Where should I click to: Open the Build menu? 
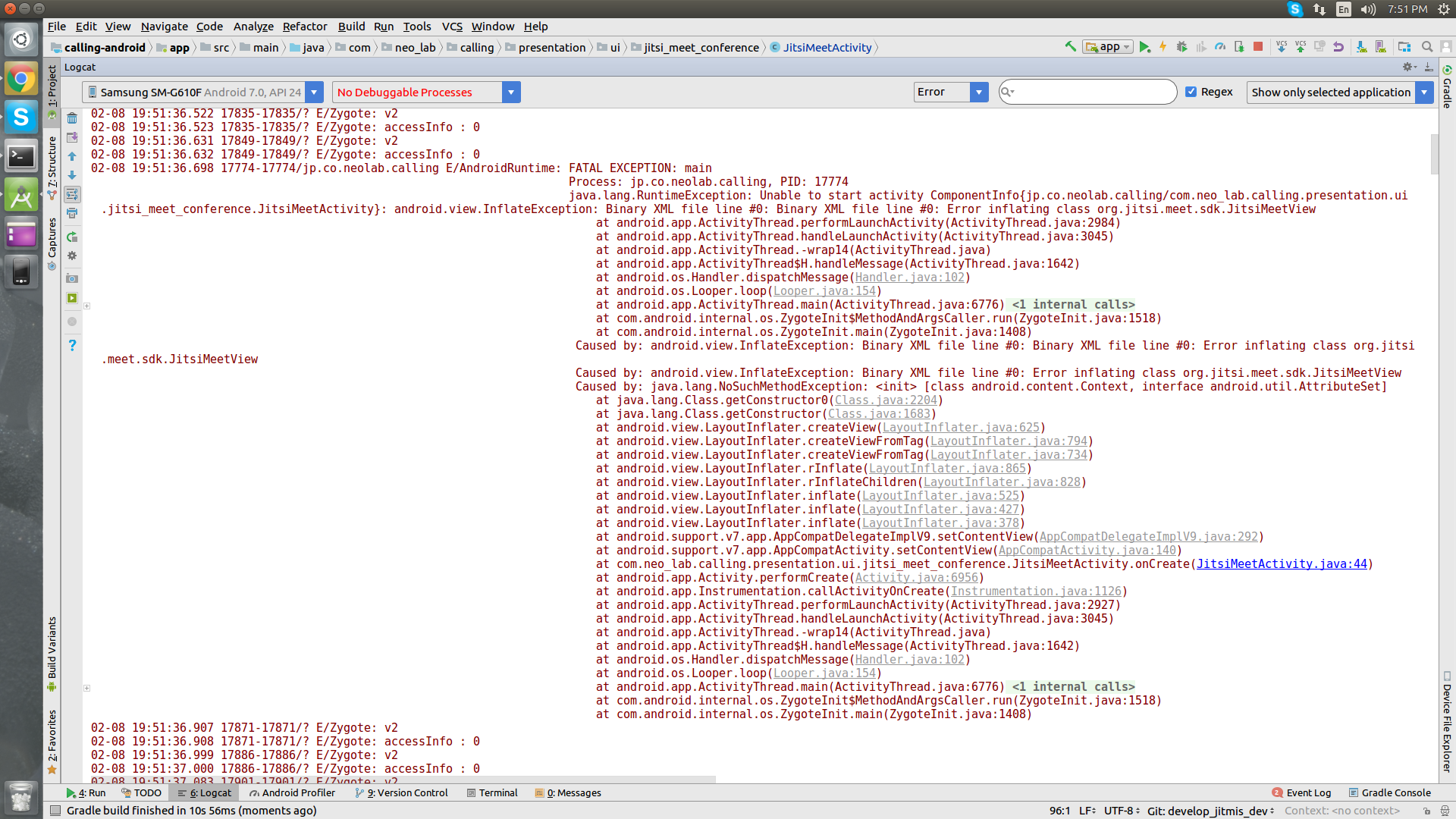[351, 27]
